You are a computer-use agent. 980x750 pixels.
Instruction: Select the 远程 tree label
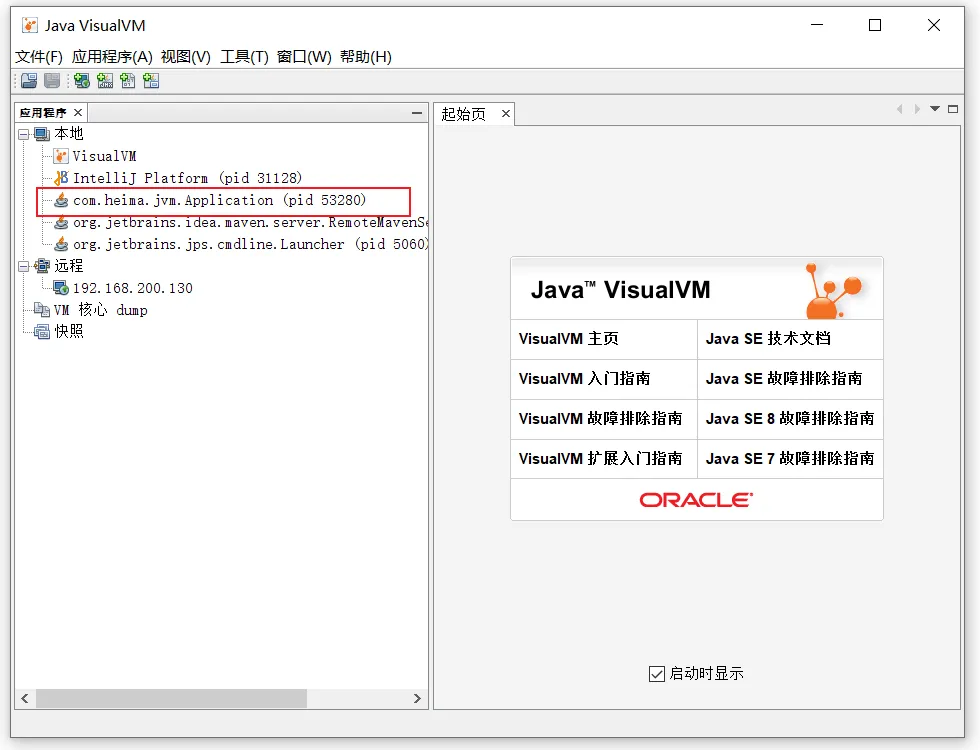click(x=69, y=266)
